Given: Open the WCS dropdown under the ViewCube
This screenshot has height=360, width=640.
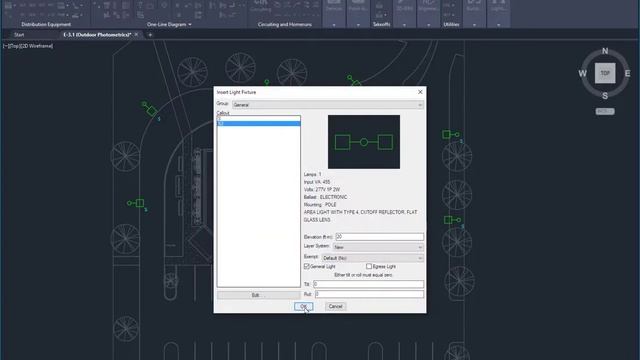Looking at the screenshot, I should coord(605,111).
